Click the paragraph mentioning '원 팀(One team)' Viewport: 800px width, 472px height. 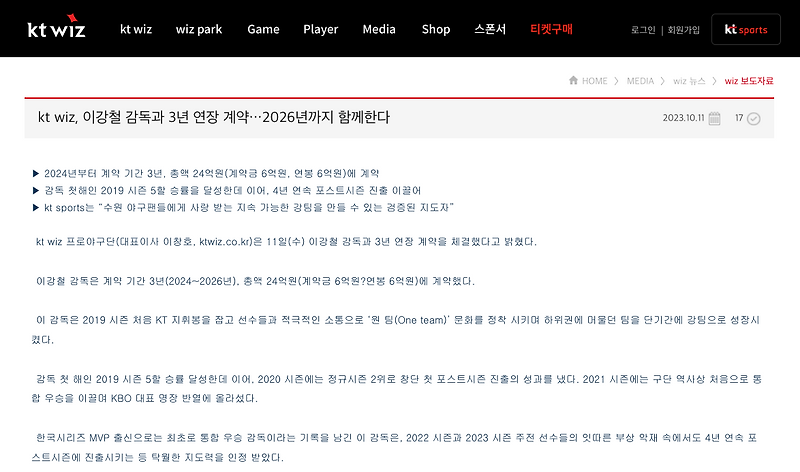coord(395,330)
